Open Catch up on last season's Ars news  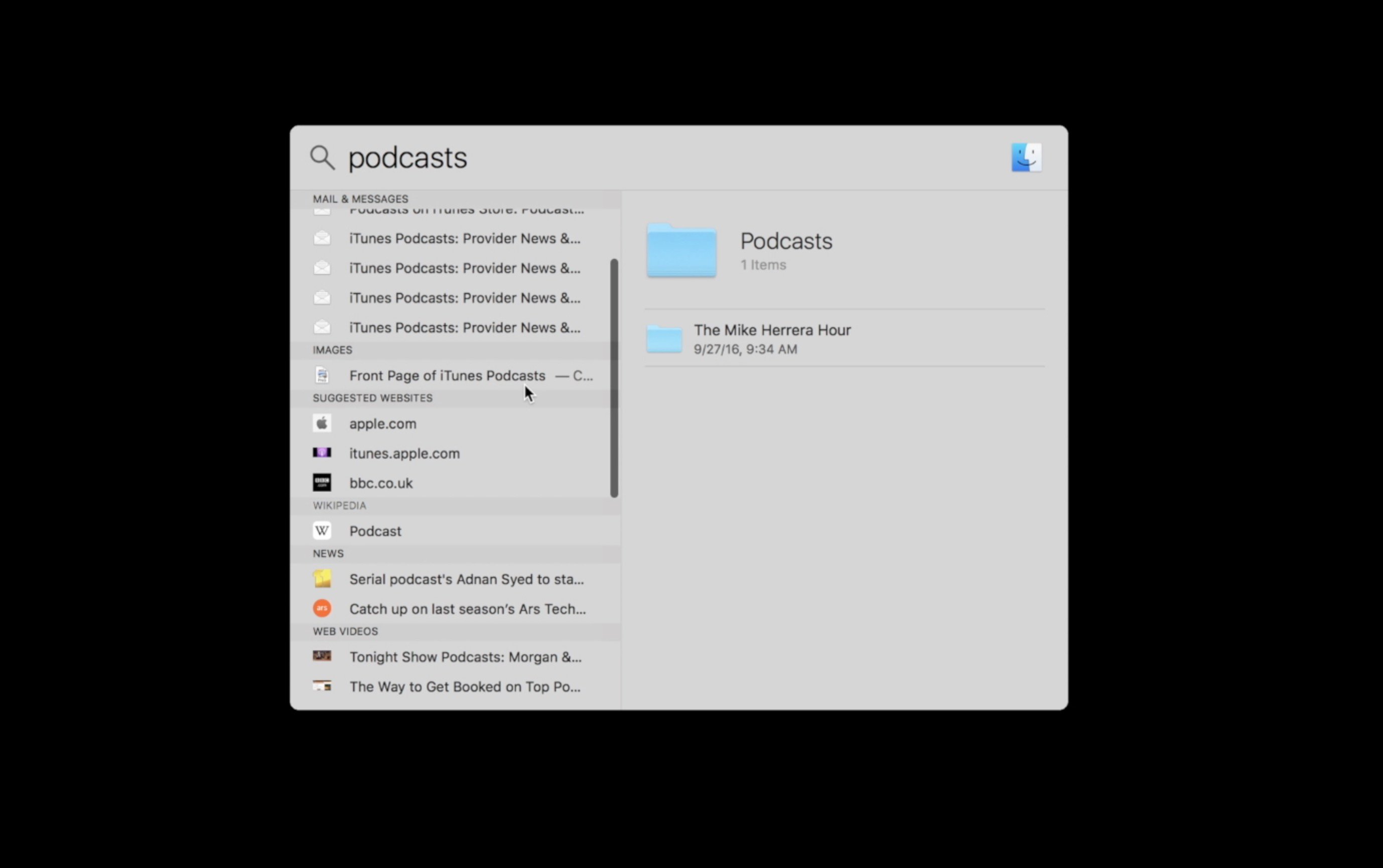coord(467,609)
